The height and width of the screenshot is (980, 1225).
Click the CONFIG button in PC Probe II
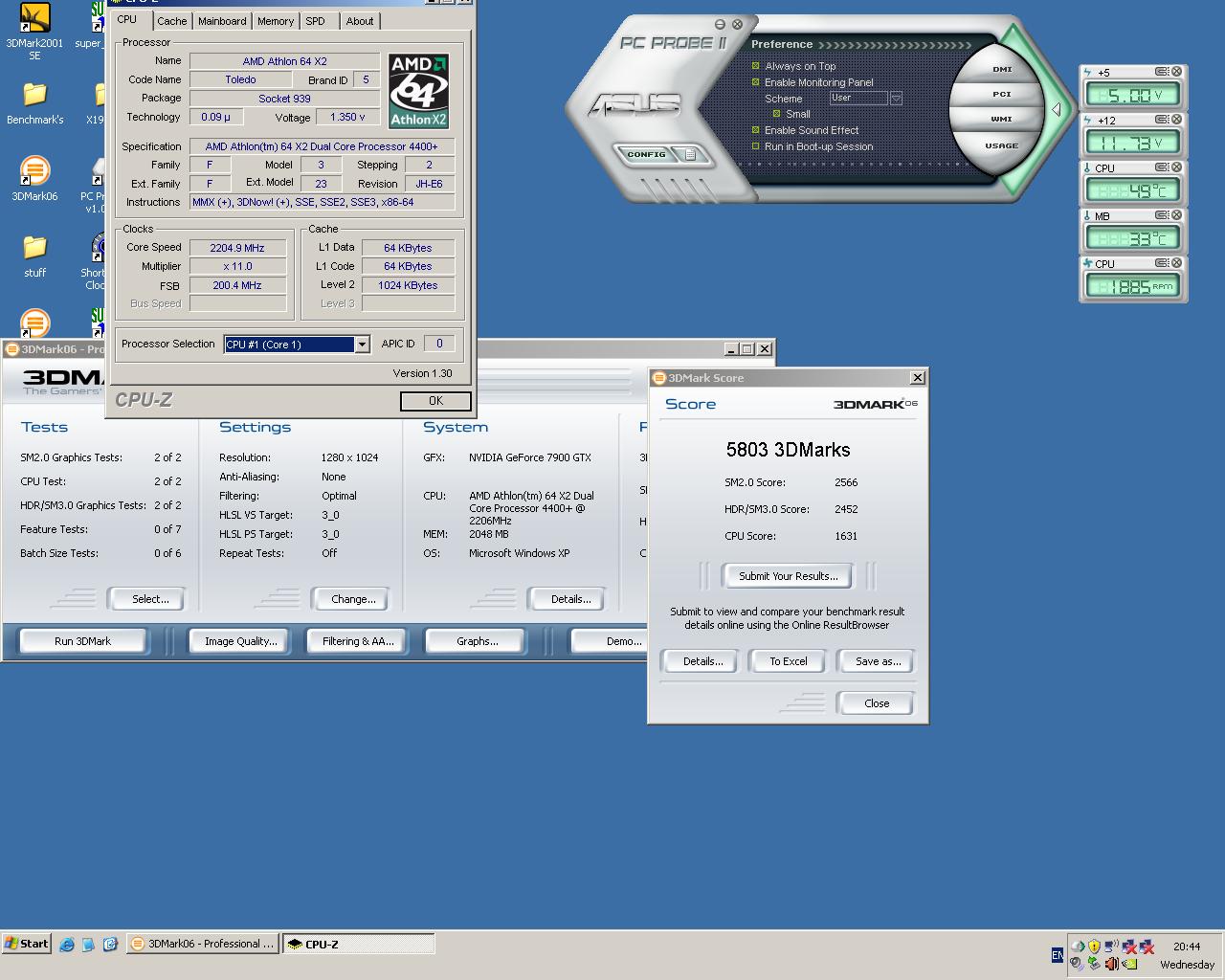[x=646, y=154]
